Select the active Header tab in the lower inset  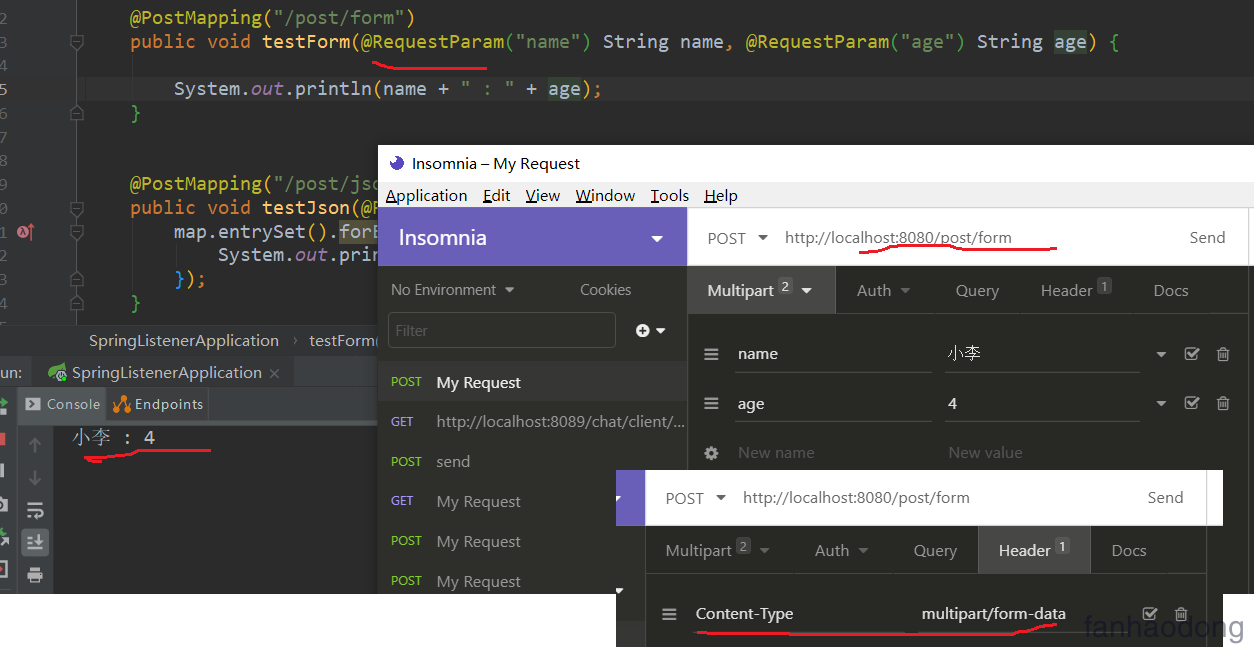click(1034, 550)
